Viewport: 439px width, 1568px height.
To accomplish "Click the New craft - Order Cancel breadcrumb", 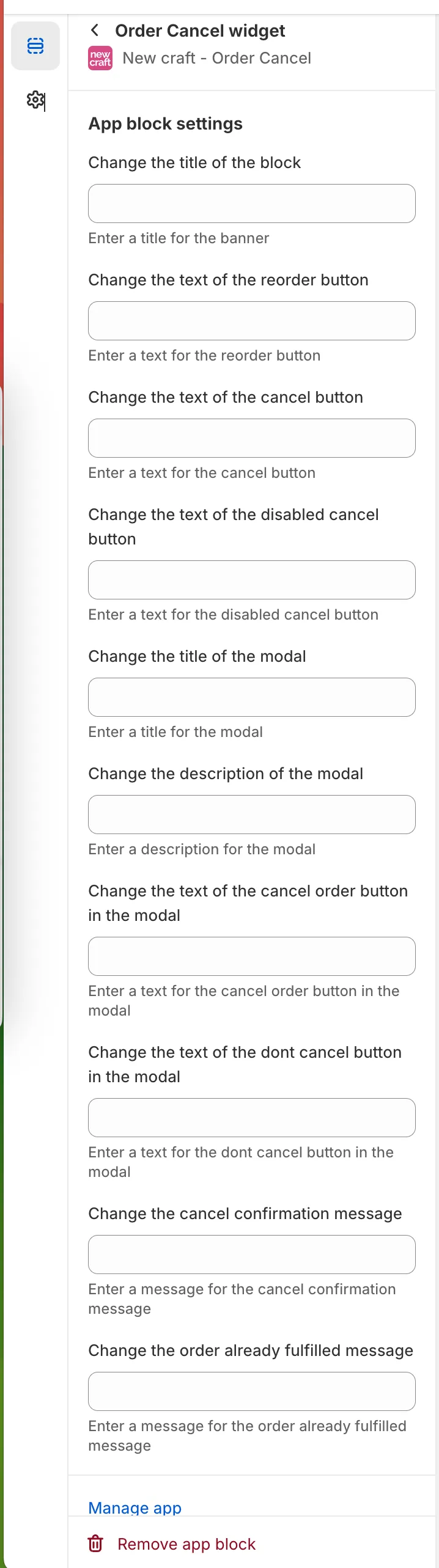I will coord(216,57).
